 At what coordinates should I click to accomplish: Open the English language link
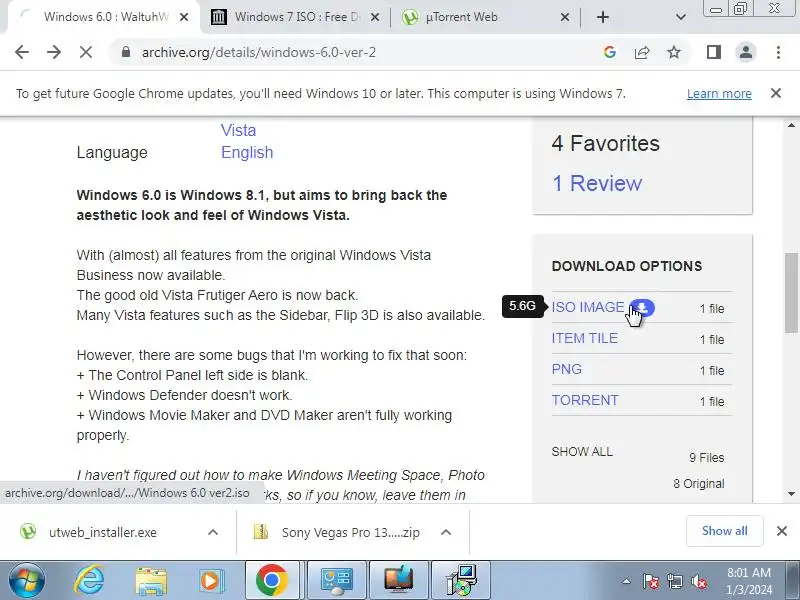[247, 153]
